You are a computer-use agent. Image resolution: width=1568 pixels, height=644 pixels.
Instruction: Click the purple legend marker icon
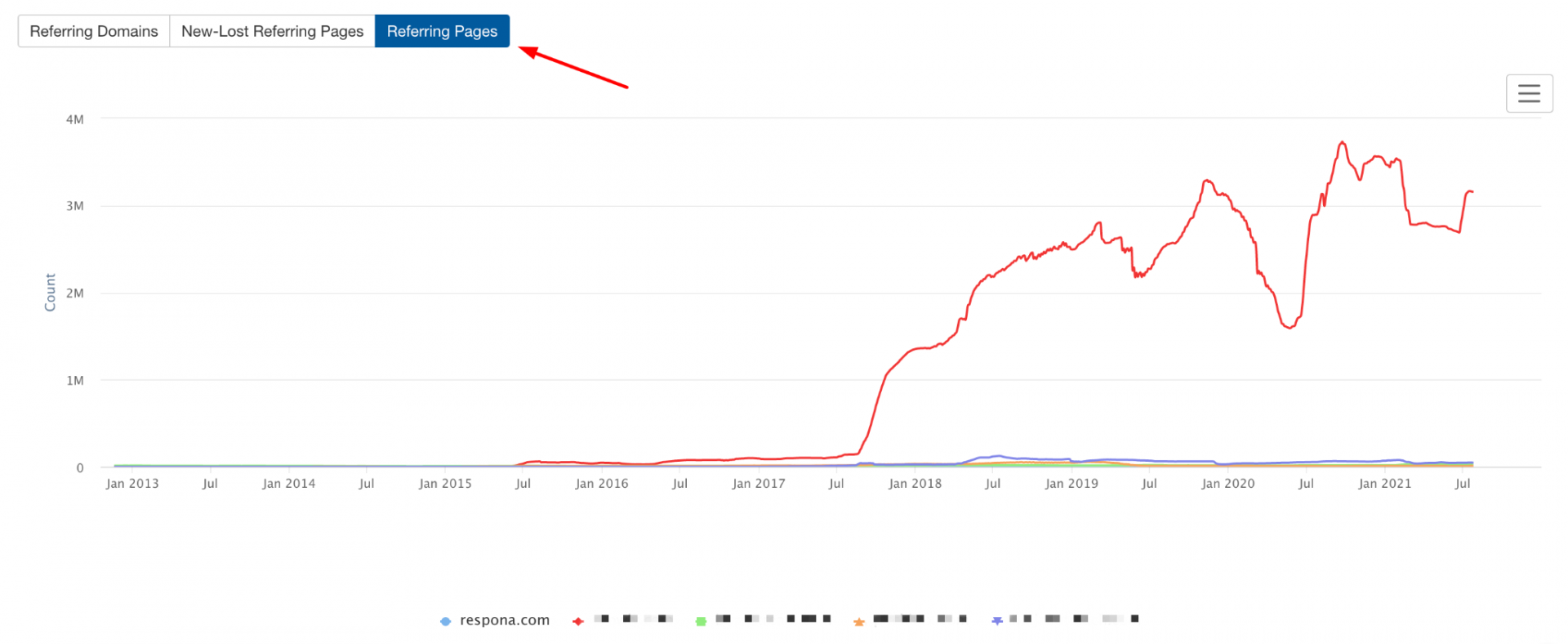(997, 621)
